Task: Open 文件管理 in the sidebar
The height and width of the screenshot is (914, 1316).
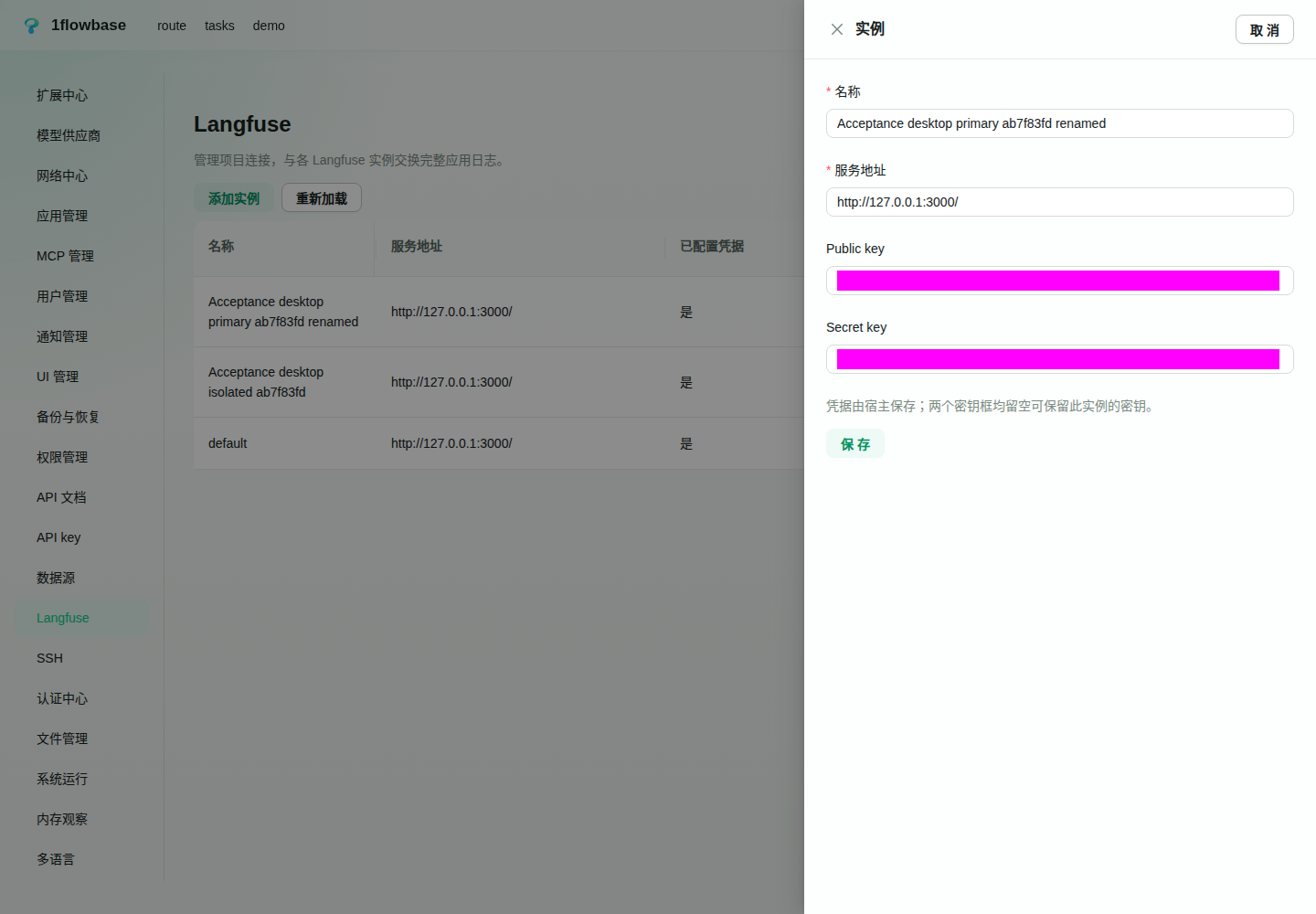Action: point(82,739)
